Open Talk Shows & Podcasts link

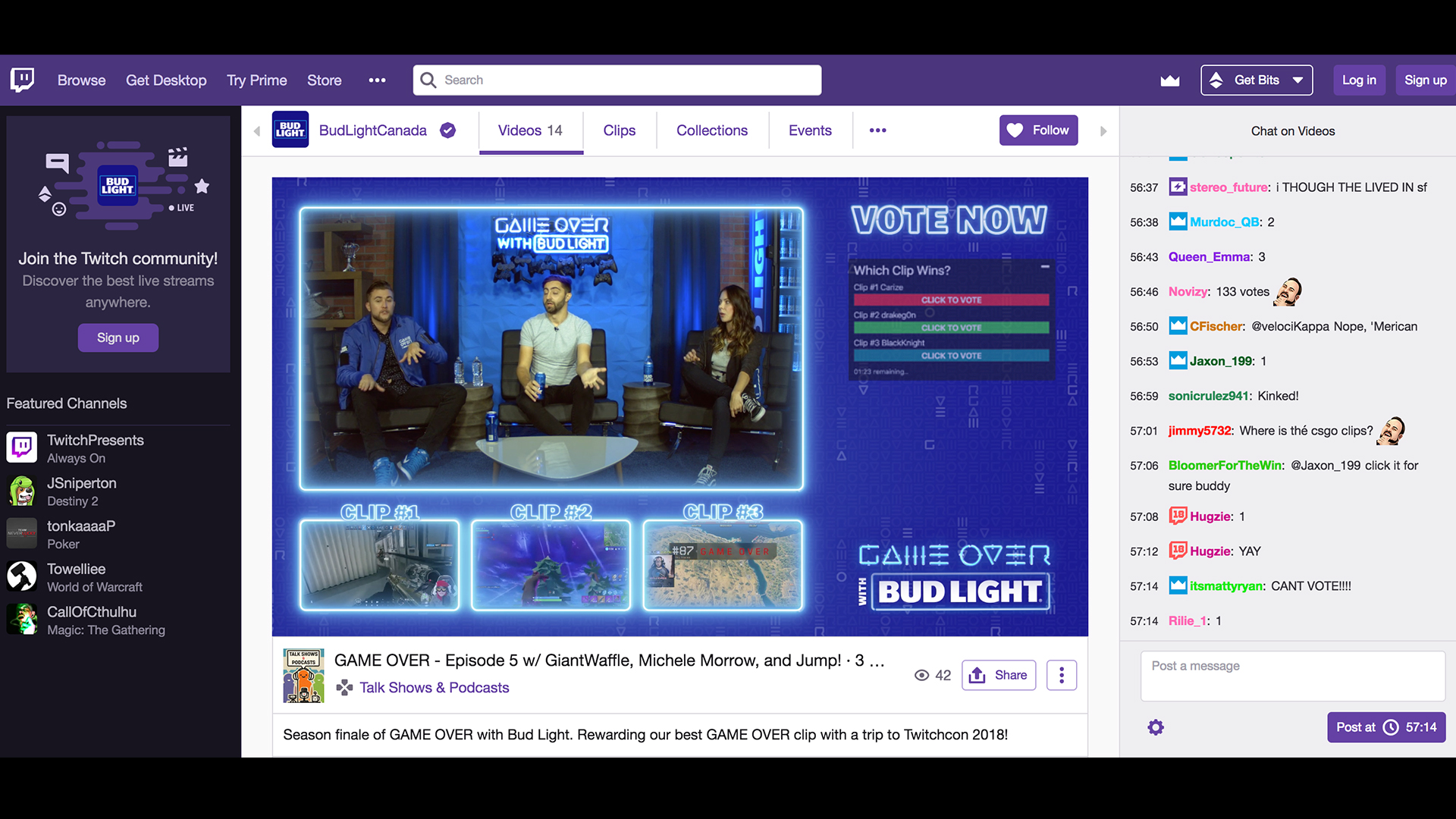tap(434, 688)
